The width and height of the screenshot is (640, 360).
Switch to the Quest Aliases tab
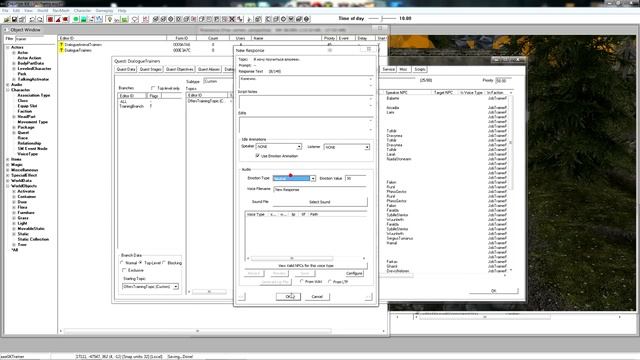coord(209,69)
